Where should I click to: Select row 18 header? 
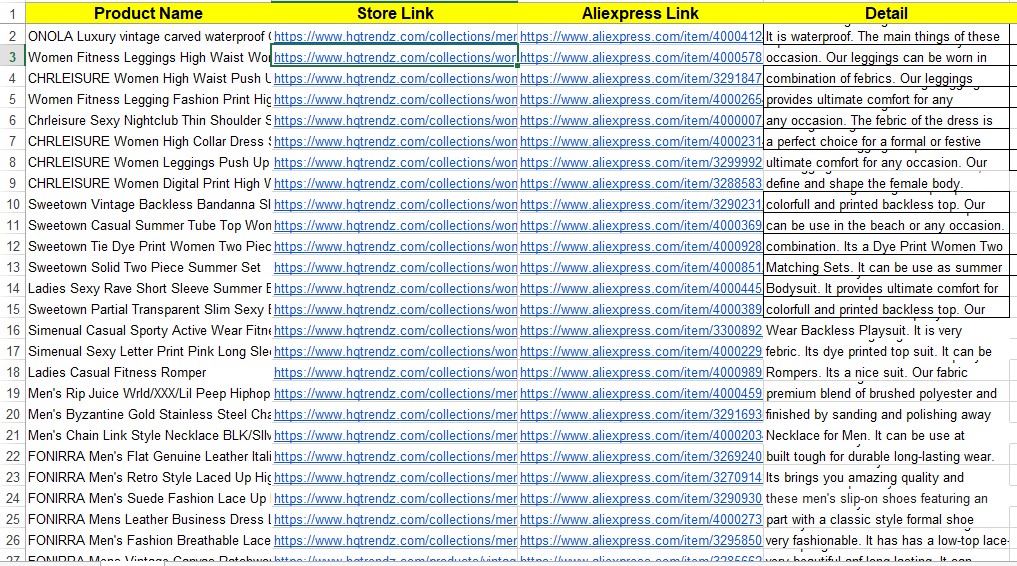tap(12, 372)
